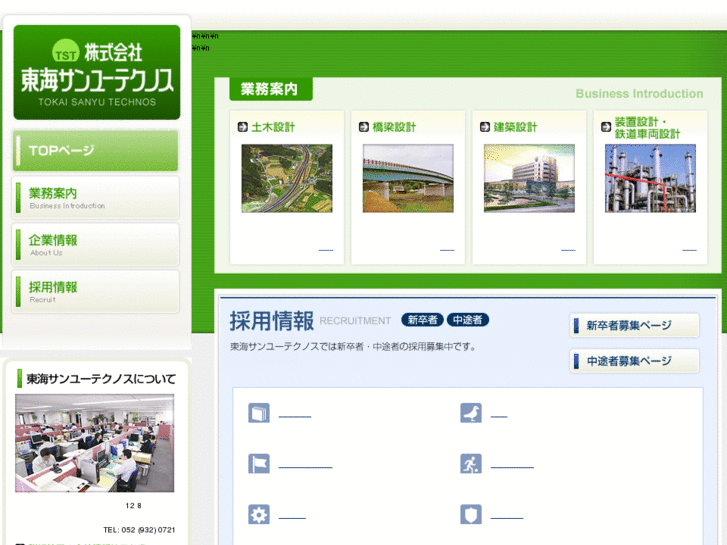
Task: Open the 橋梁設計 heading link
Action: 394,127
